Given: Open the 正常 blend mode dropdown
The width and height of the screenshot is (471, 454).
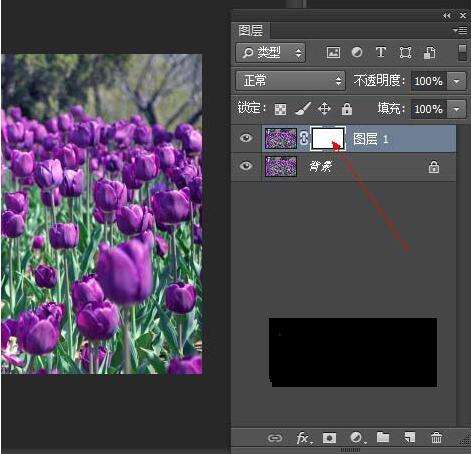Looking at the screenshot, I should (x=290, y=81).
